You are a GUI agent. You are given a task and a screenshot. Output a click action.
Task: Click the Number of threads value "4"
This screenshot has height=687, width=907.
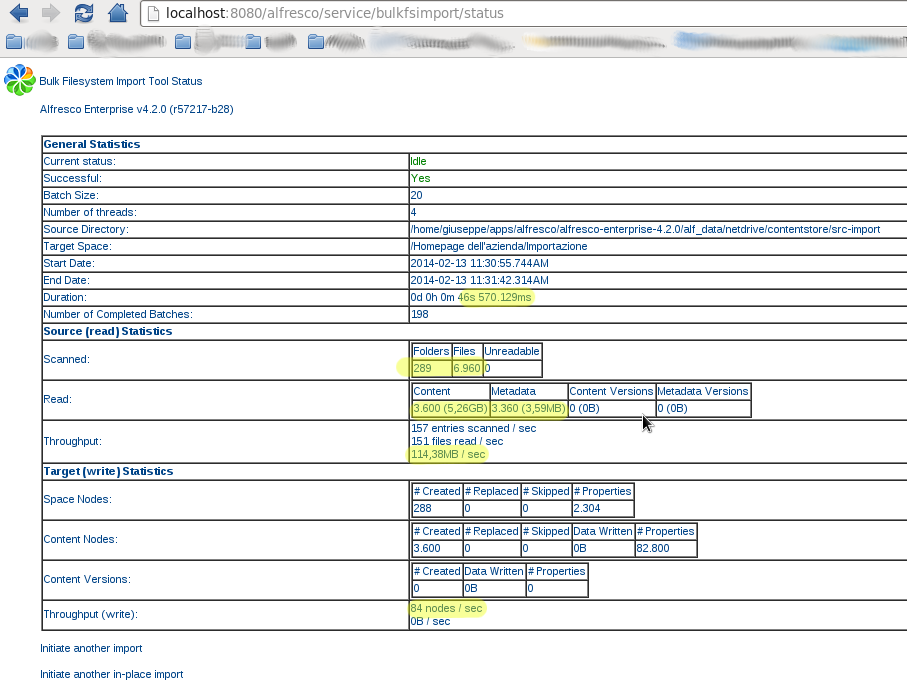414,212
